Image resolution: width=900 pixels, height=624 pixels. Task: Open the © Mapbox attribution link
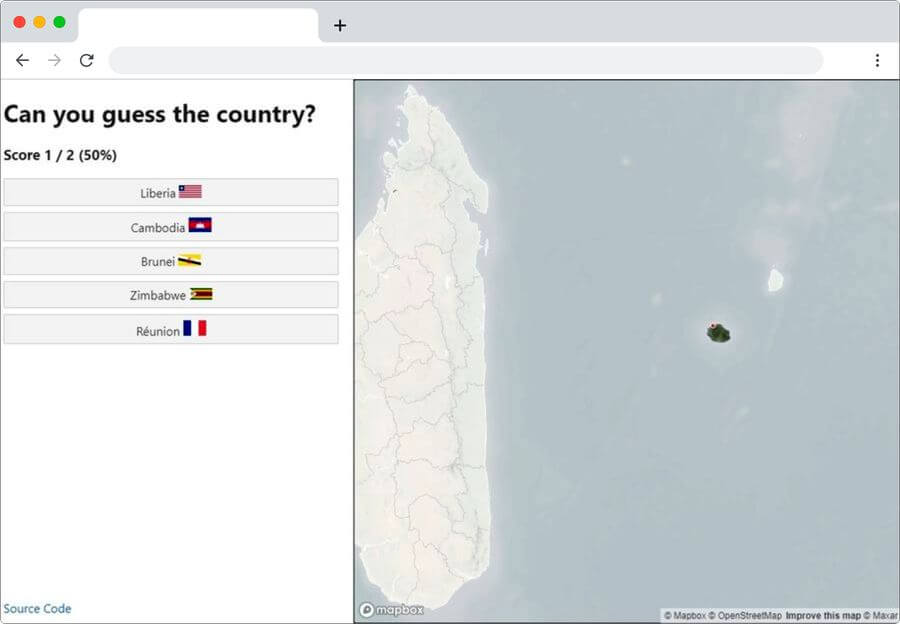684,615
